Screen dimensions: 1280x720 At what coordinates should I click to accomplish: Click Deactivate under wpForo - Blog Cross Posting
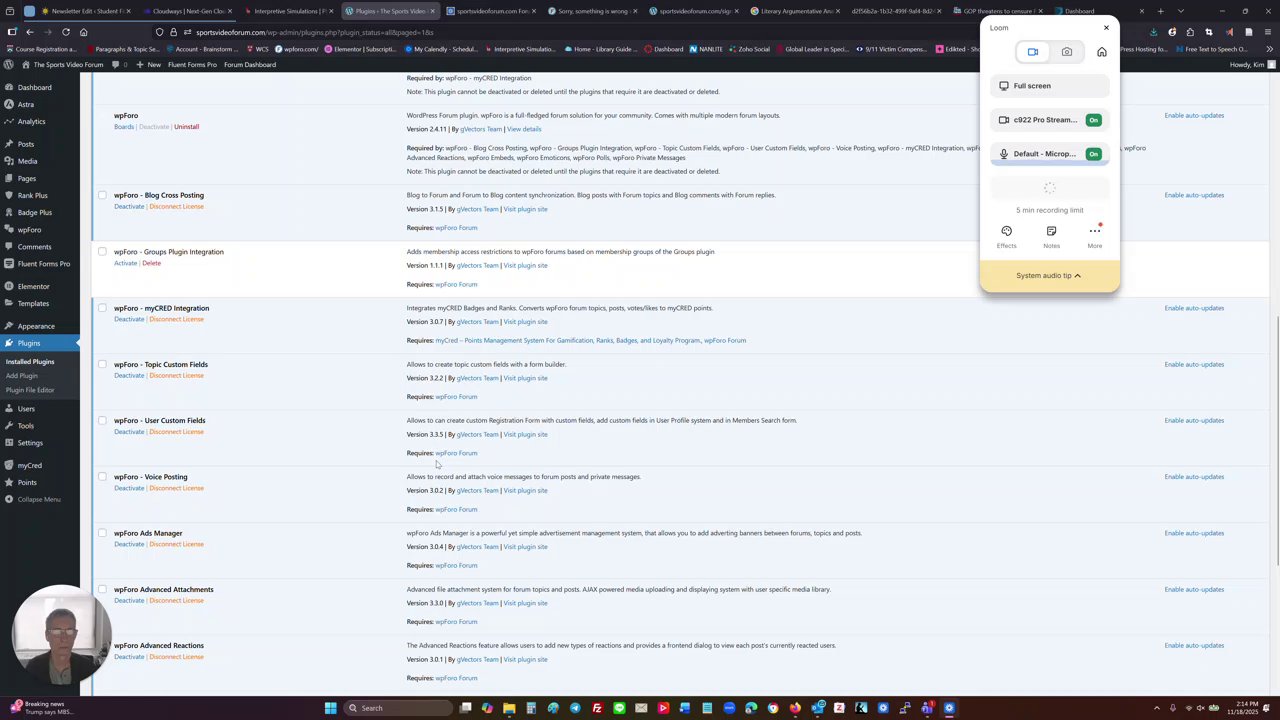[x=129, y=207]
